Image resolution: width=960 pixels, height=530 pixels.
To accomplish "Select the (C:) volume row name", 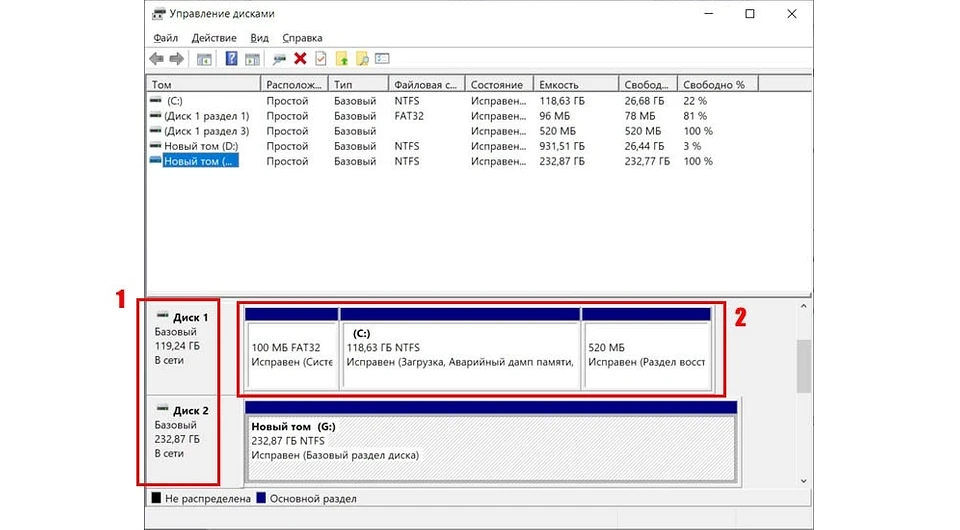I will point(174,101).
